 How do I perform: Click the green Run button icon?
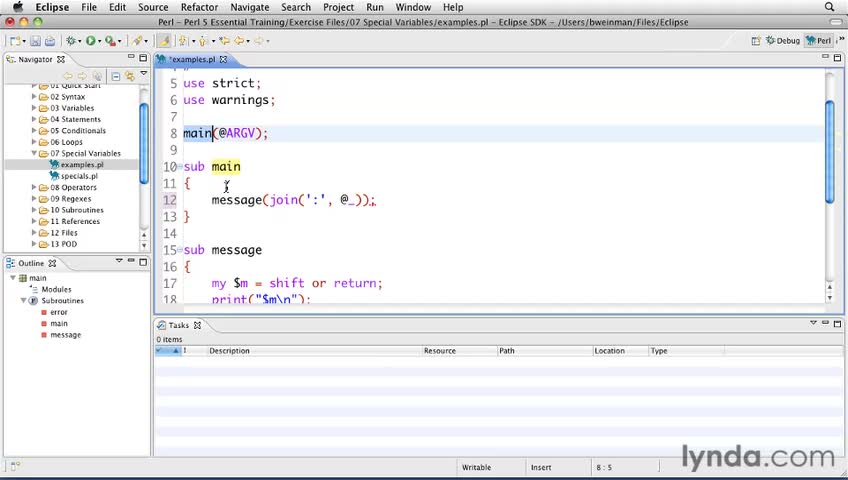coord(90,41)
